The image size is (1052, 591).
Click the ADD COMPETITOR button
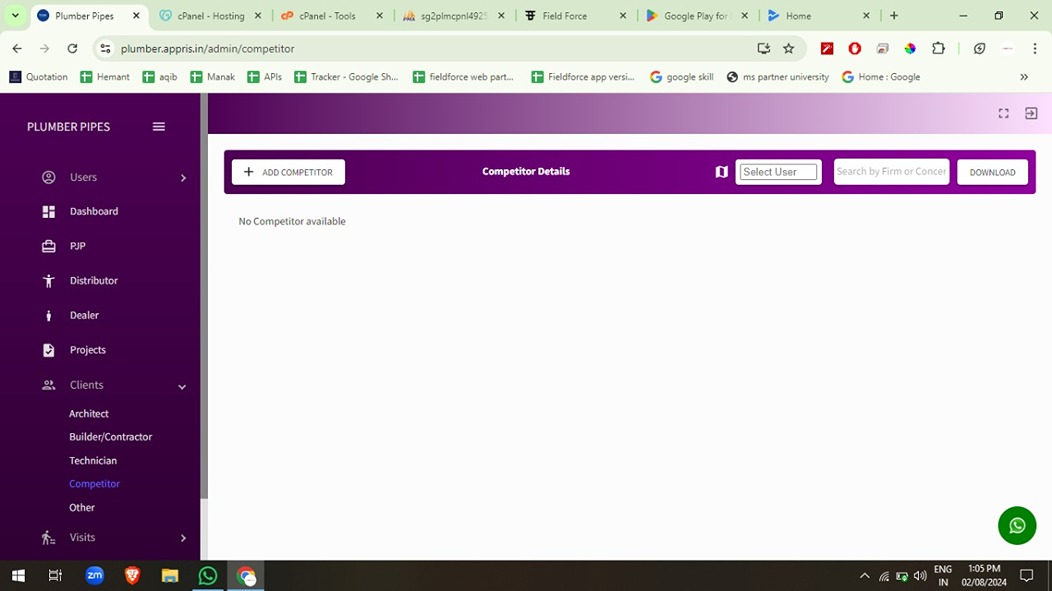pos(288,172)
